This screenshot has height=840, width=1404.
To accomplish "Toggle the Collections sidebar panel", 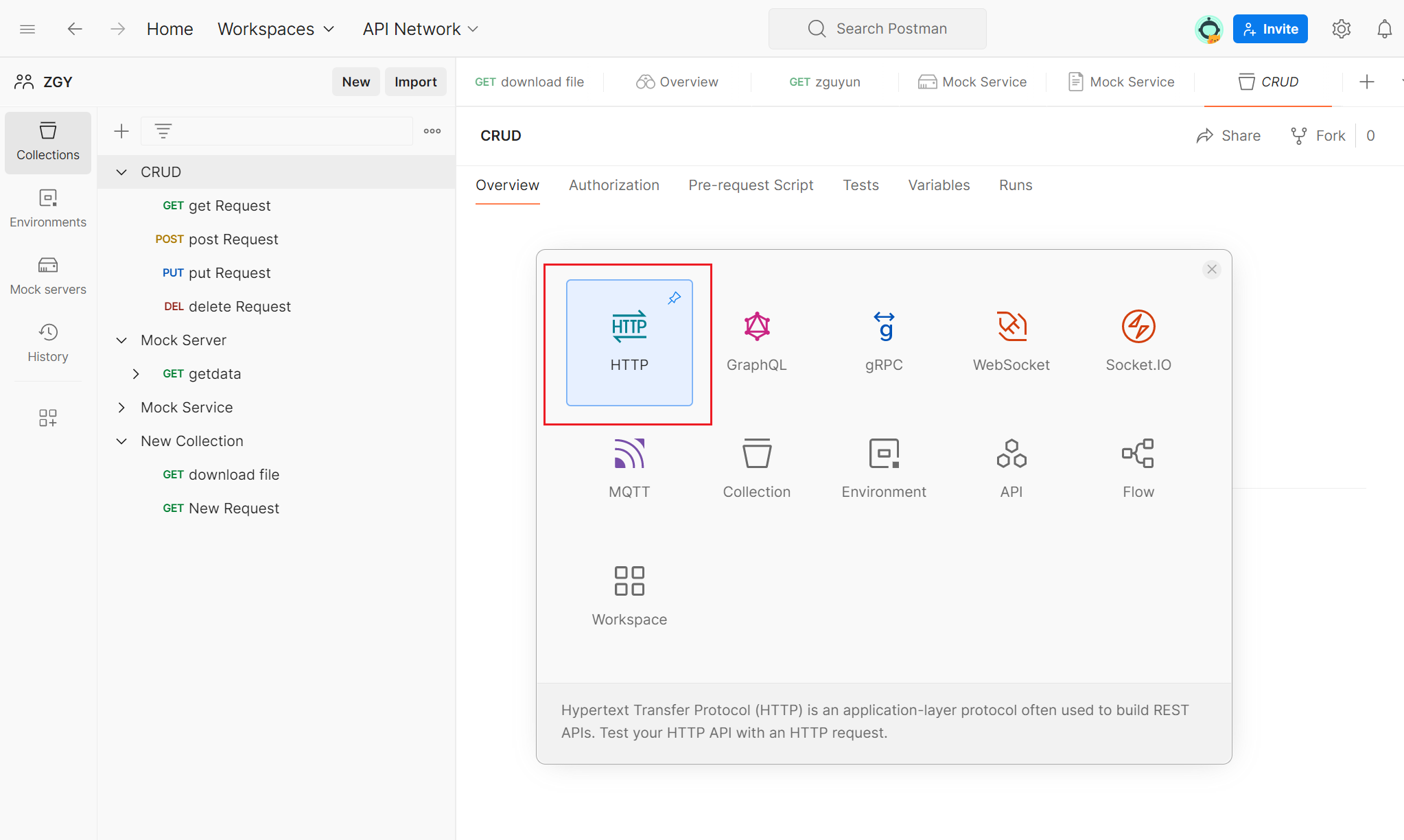I will (x=47, y=141).
